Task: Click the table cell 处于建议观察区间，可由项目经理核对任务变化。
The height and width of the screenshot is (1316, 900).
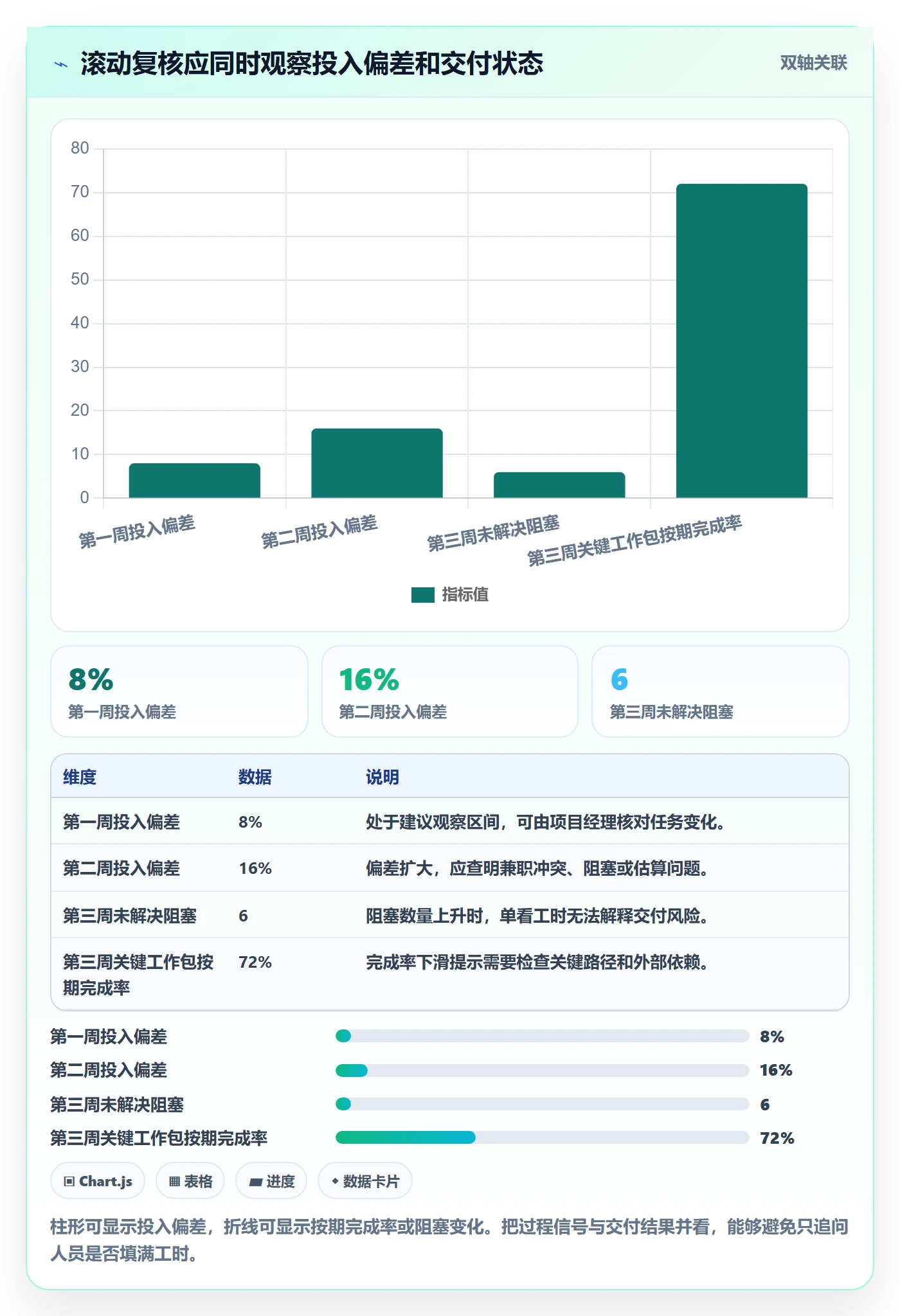Action: tap(546, 822)
